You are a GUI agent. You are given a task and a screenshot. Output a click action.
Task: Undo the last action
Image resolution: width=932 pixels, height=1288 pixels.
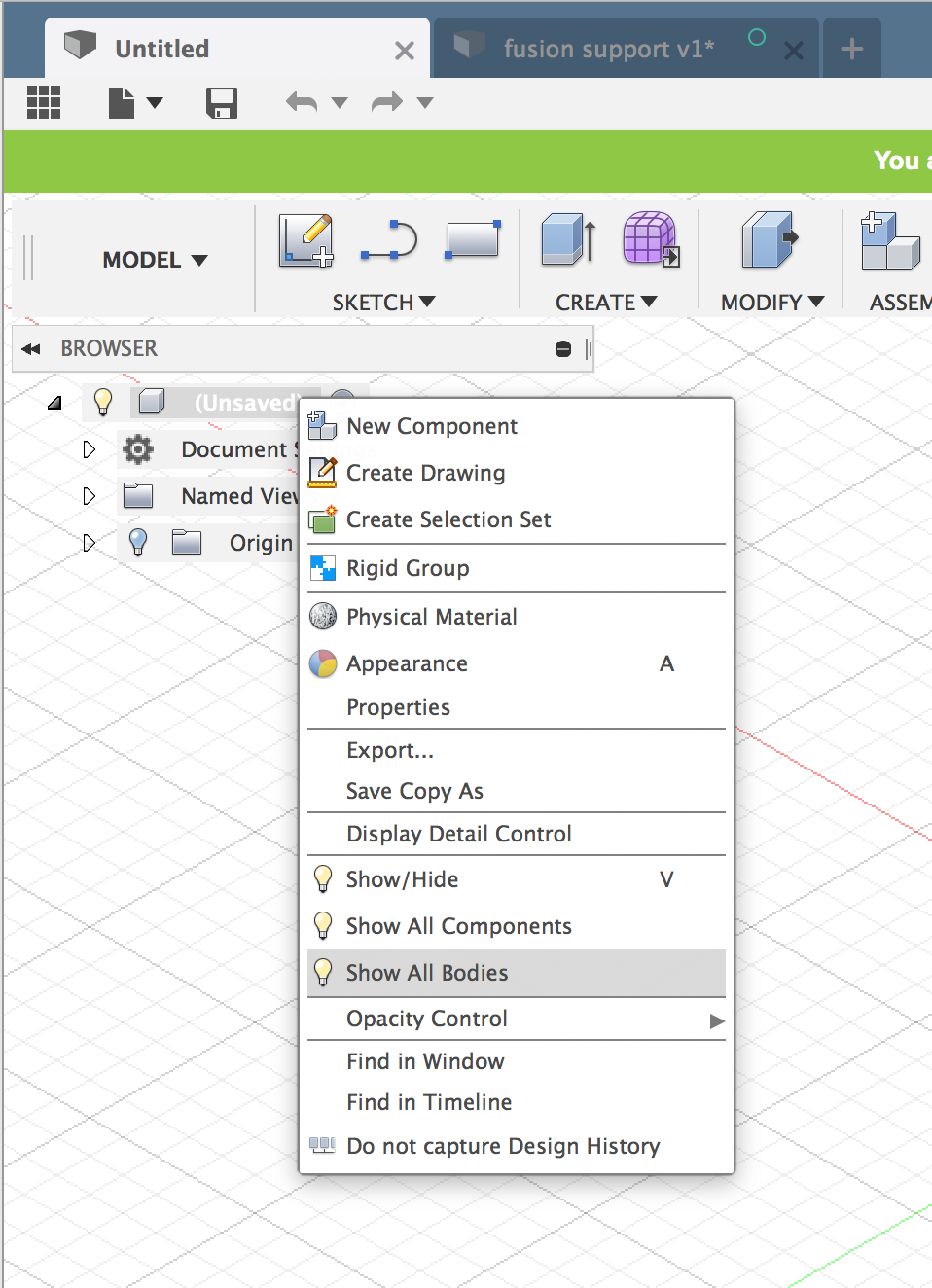click(302, 102)
